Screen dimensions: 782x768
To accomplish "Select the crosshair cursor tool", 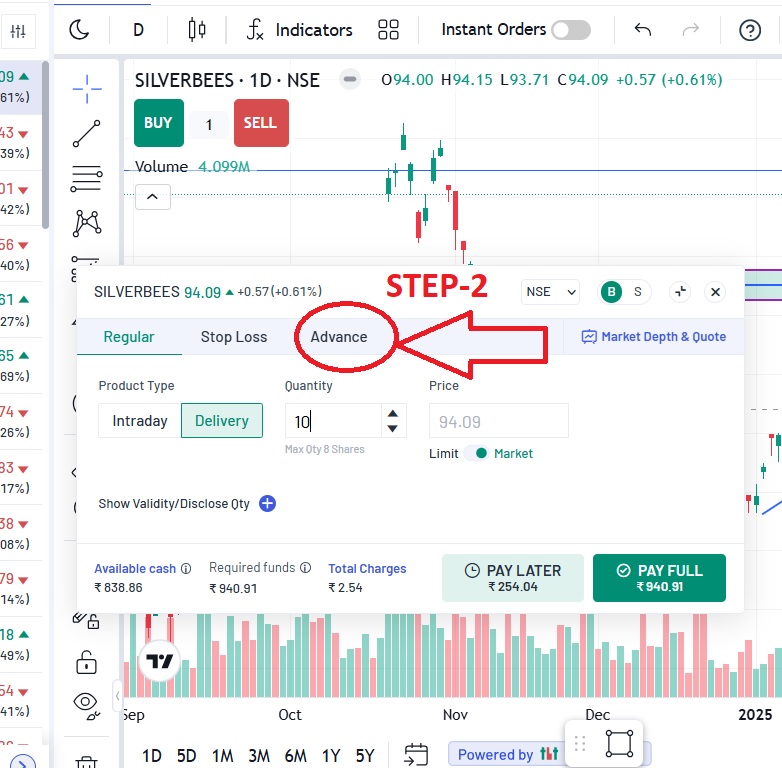I will pyautogui.click(x=87, y=89).
